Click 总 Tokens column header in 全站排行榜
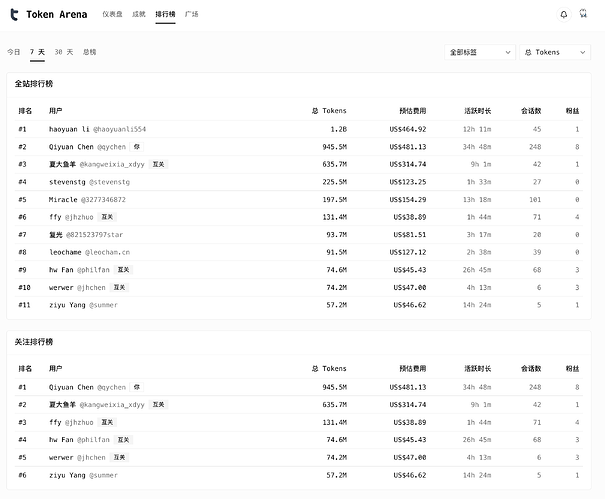This screenshot has height=499, width=605. tap(329, 111)
